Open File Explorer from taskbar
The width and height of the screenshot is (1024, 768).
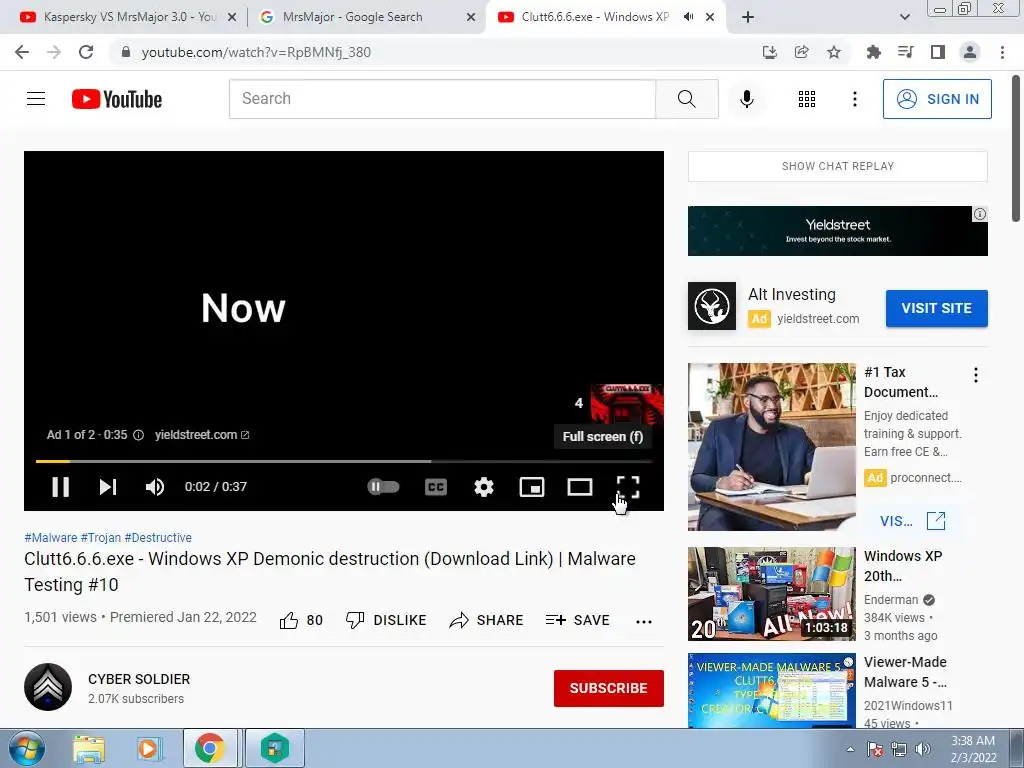(x=88, y=748)
